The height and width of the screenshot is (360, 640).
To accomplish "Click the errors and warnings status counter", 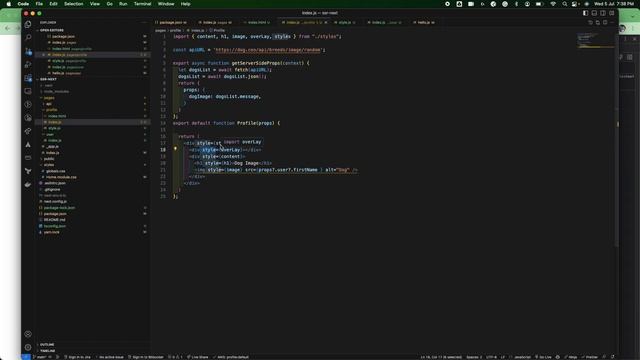I will point(175,357).
